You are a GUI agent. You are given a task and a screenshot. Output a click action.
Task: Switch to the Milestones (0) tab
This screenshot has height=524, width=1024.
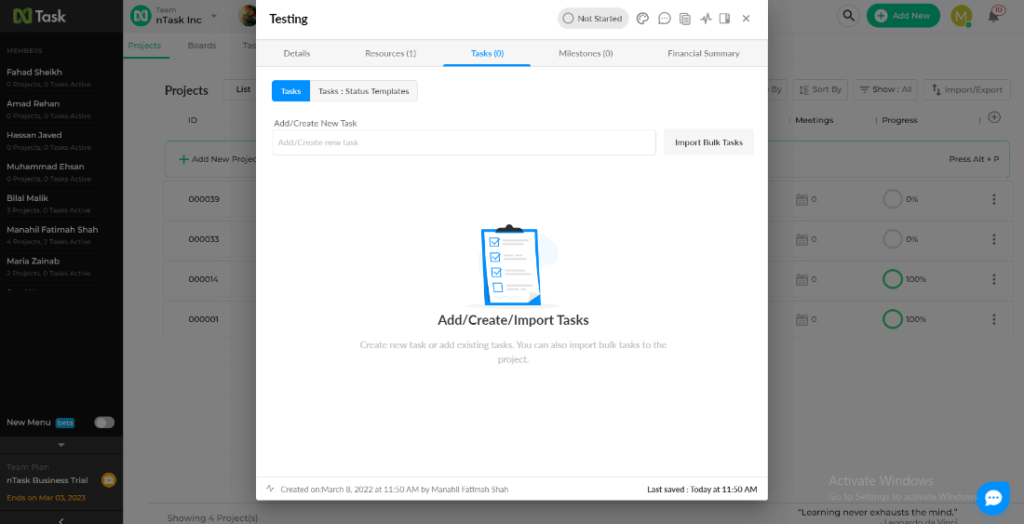tap(586, 53)
